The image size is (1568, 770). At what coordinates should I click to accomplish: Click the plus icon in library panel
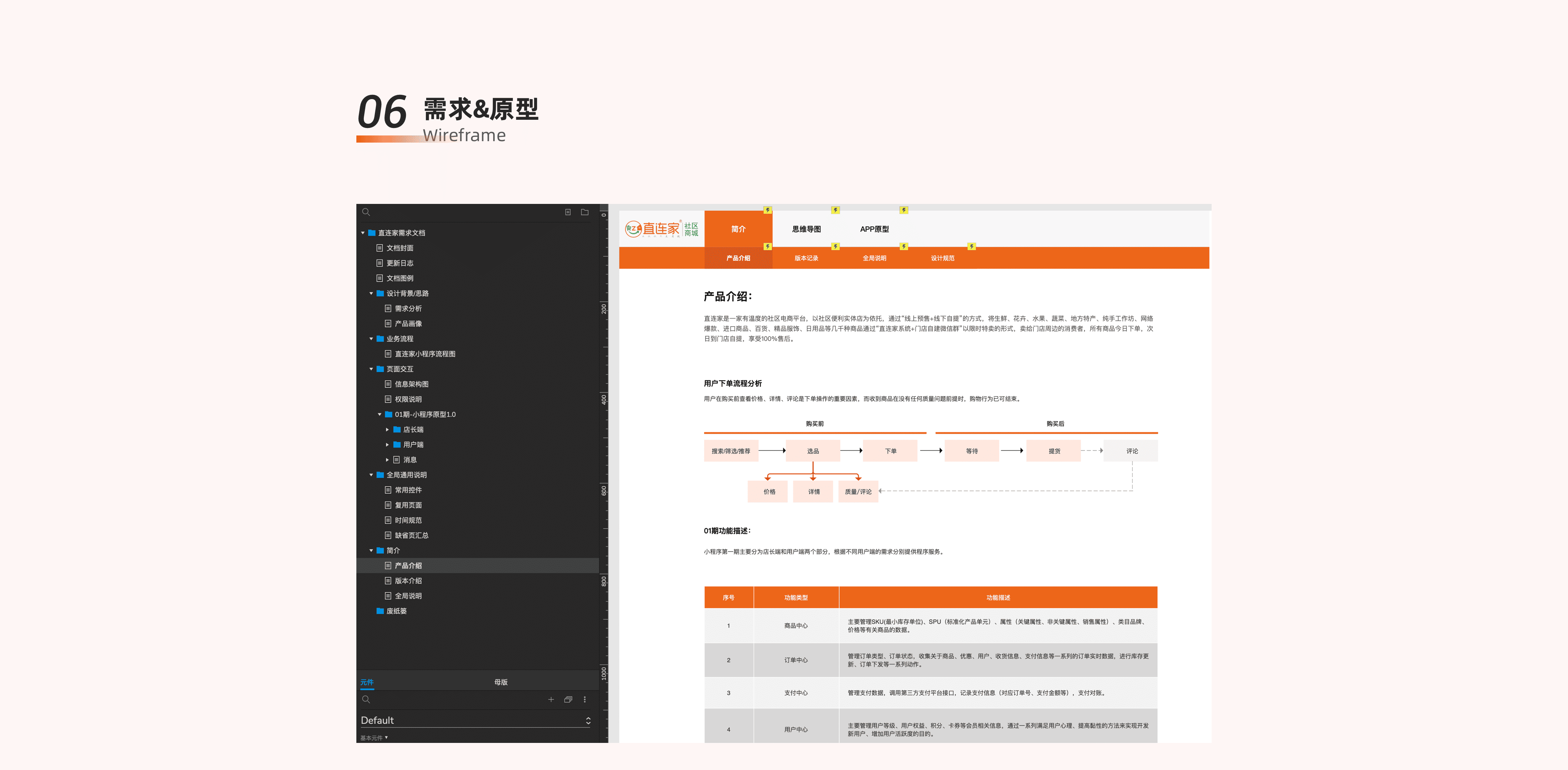tap(551, 699)
